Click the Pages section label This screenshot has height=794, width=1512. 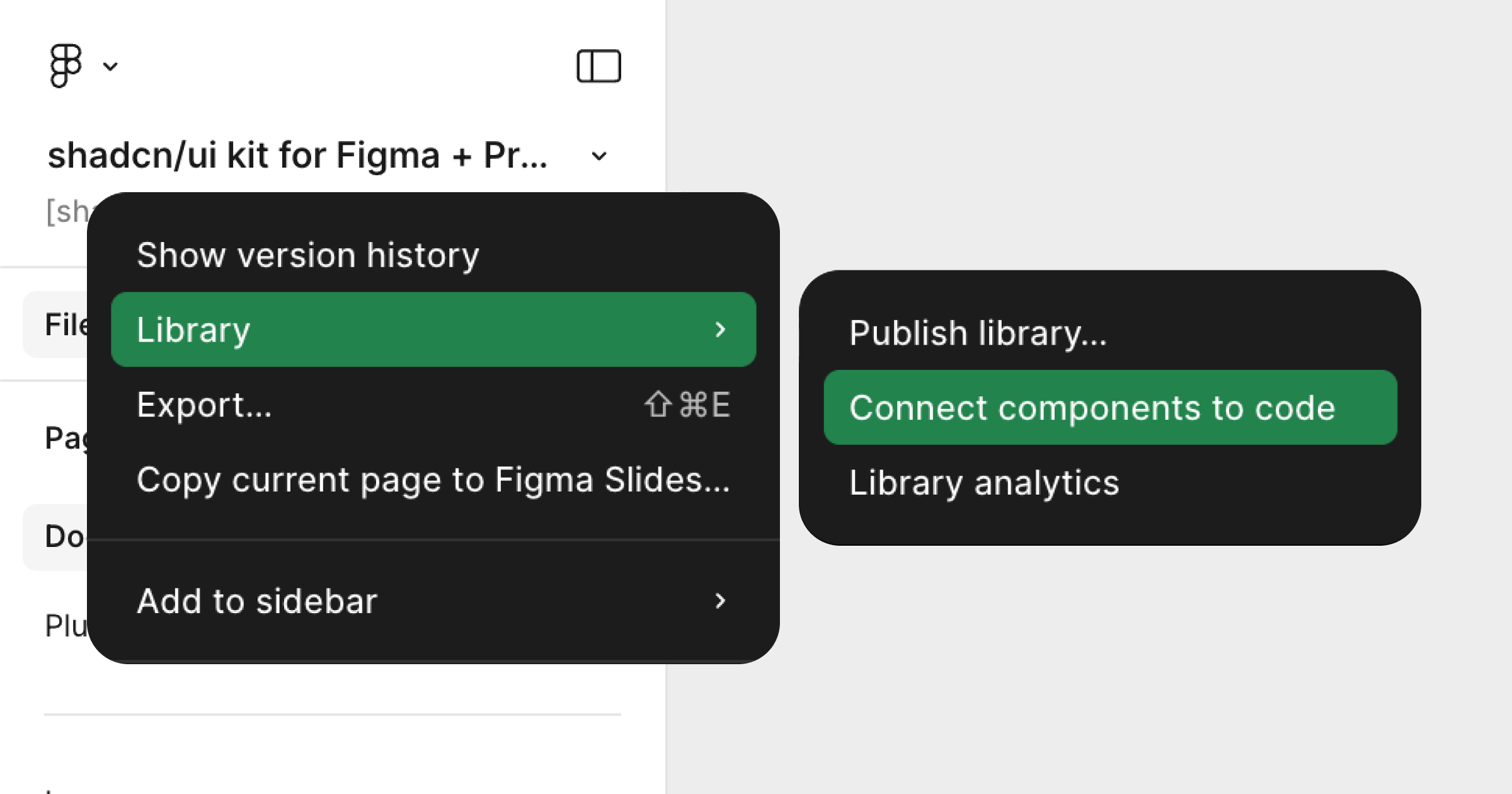click(x=63, y=436)
